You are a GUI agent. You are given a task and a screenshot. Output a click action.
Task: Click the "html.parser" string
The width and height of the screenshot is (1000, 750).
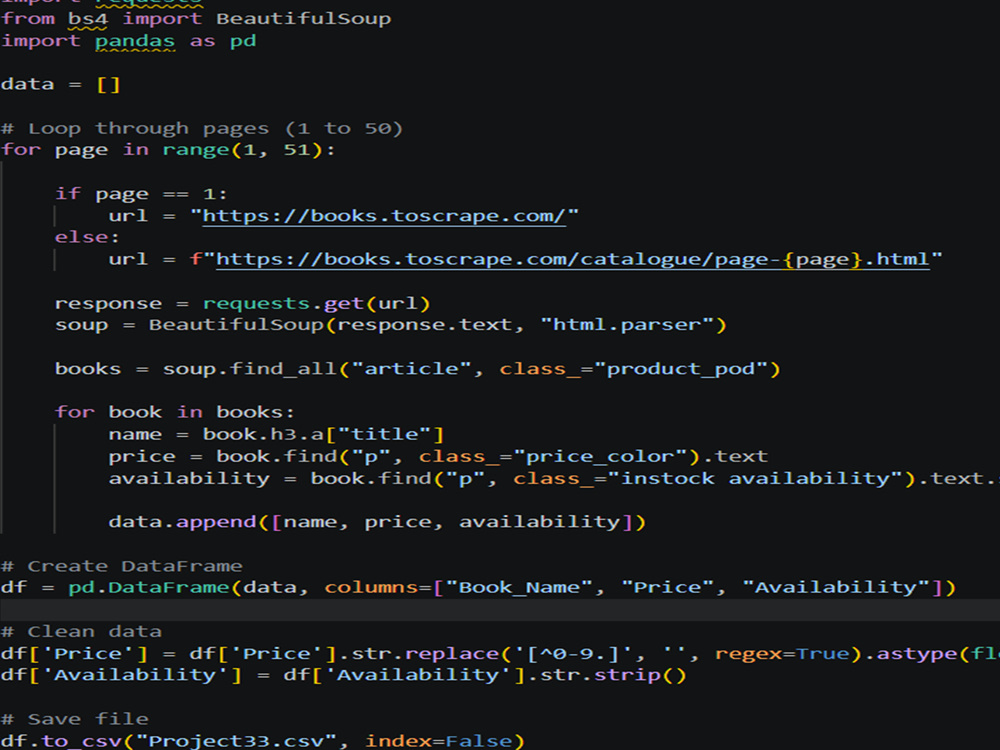(627, 325)
